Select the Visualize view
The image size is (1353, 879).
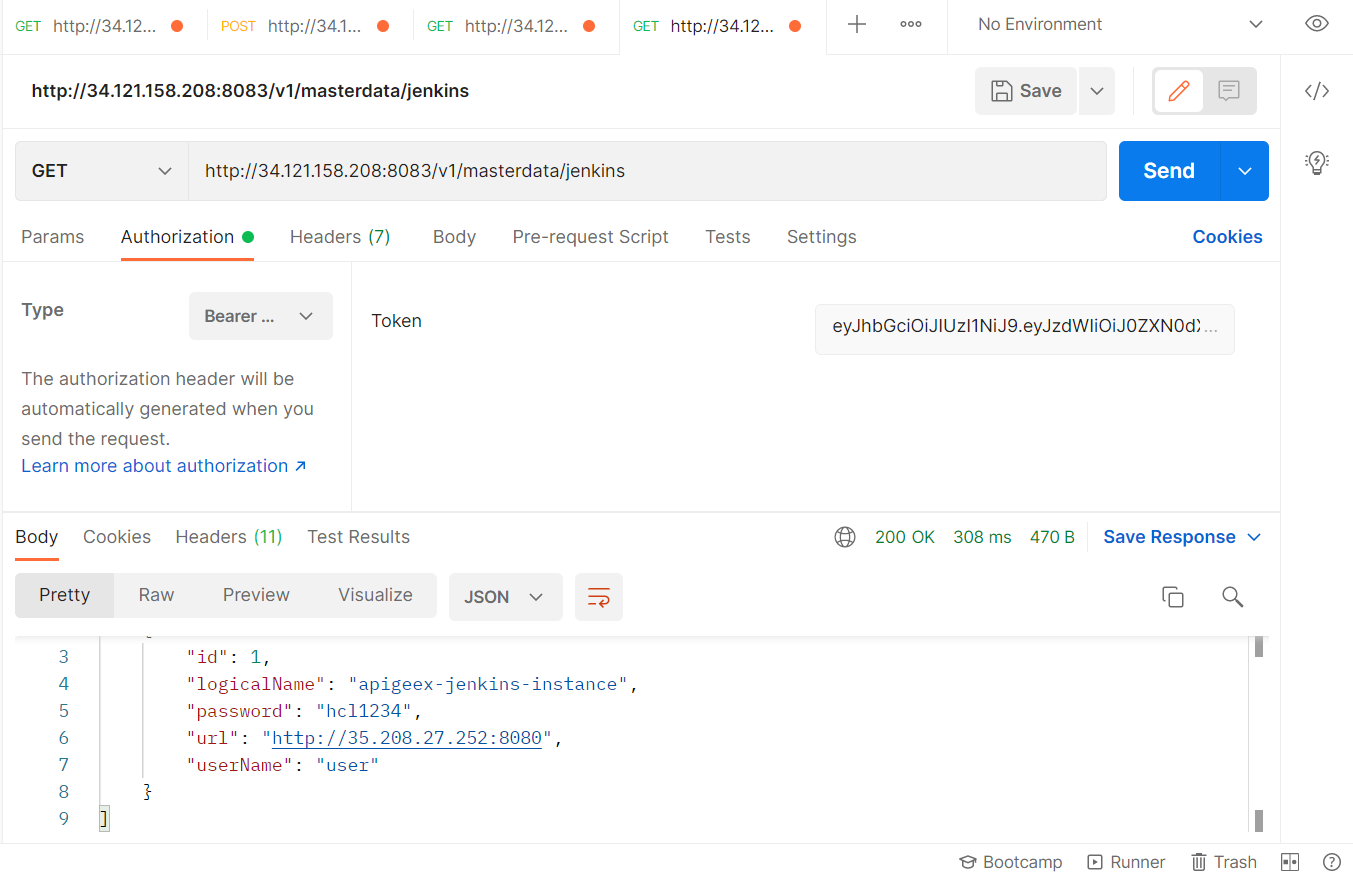click(x=375, y=595)
